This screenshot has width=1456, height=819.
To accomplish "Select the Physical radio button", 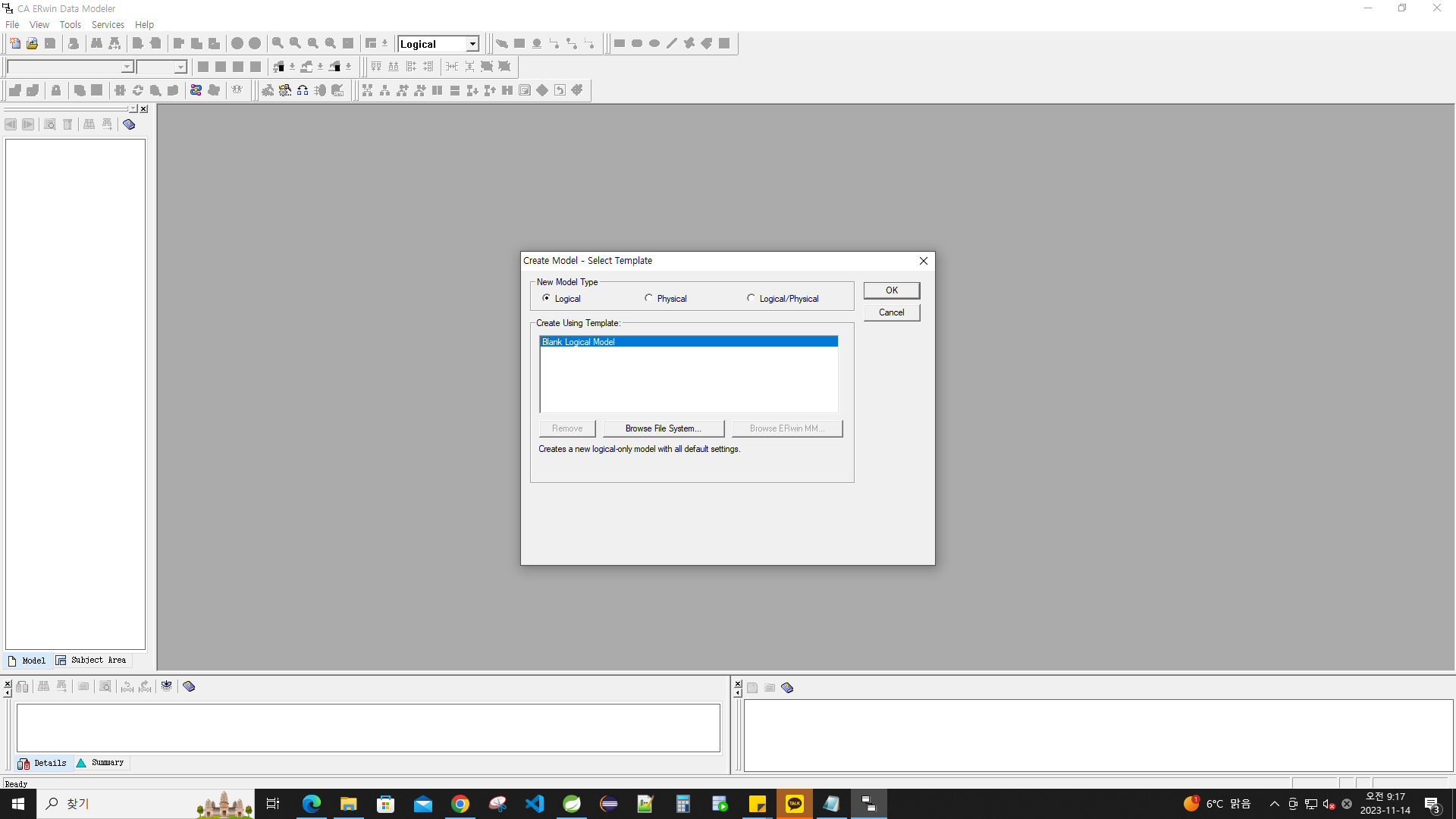I will click(648, 298).
